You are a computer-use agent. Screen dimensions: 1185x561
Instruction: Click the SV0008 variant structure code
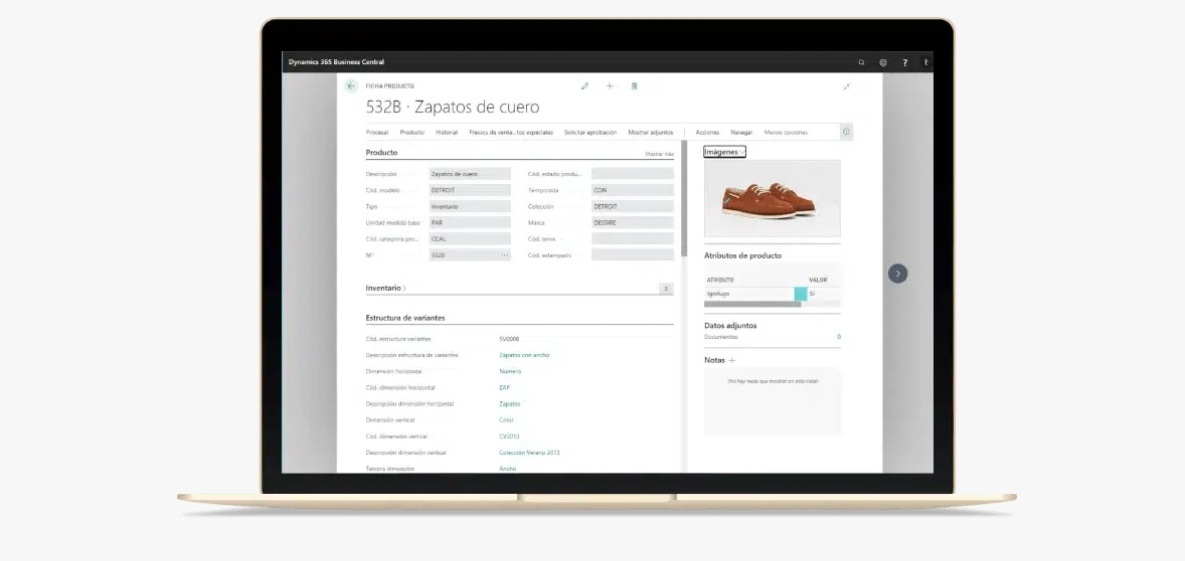coord(509,339)
